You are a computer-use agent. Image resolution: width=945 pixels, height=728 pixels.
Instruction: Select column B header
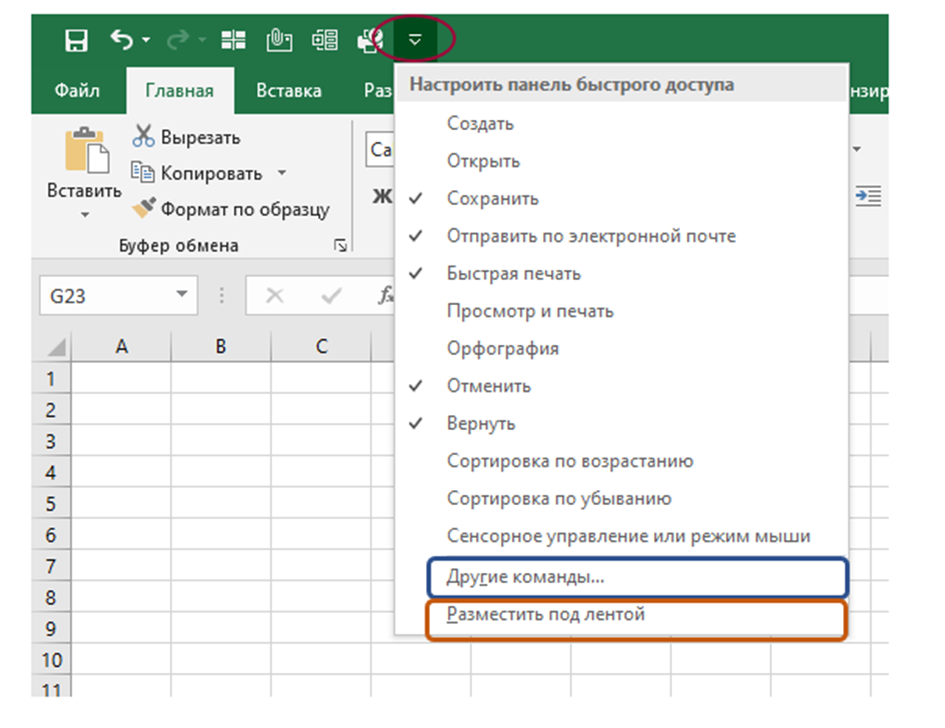tap(221, 347)
